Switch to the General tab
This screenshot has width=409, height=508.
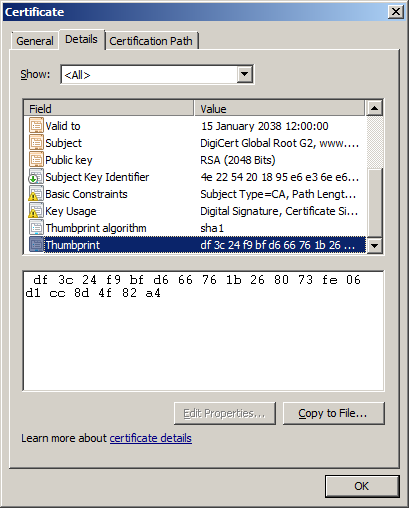[x=35, y=41]
